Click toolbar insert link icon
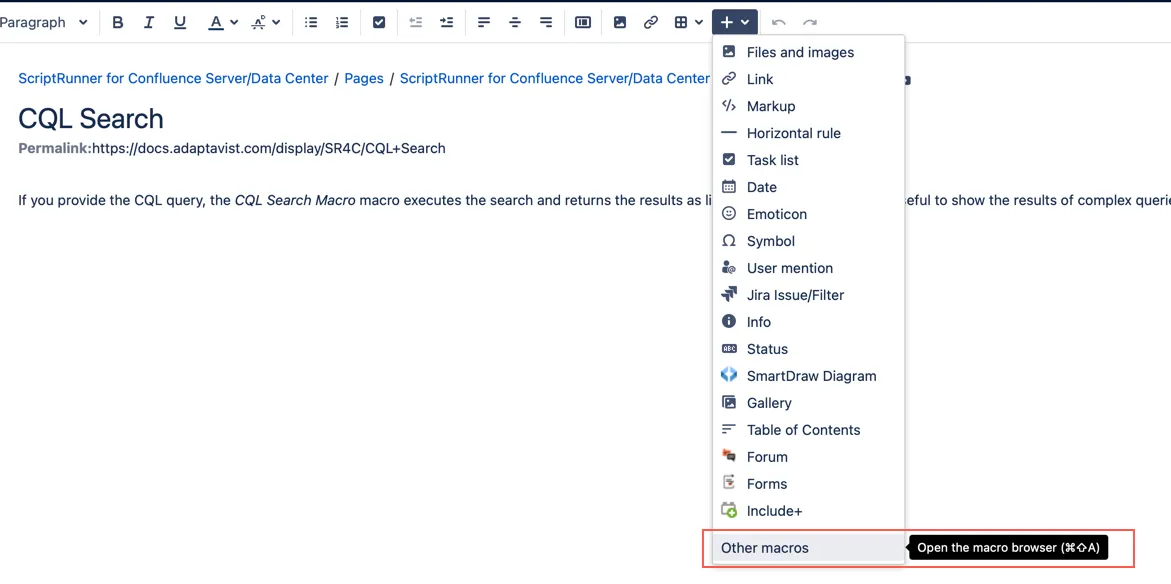 pos(650,22)
